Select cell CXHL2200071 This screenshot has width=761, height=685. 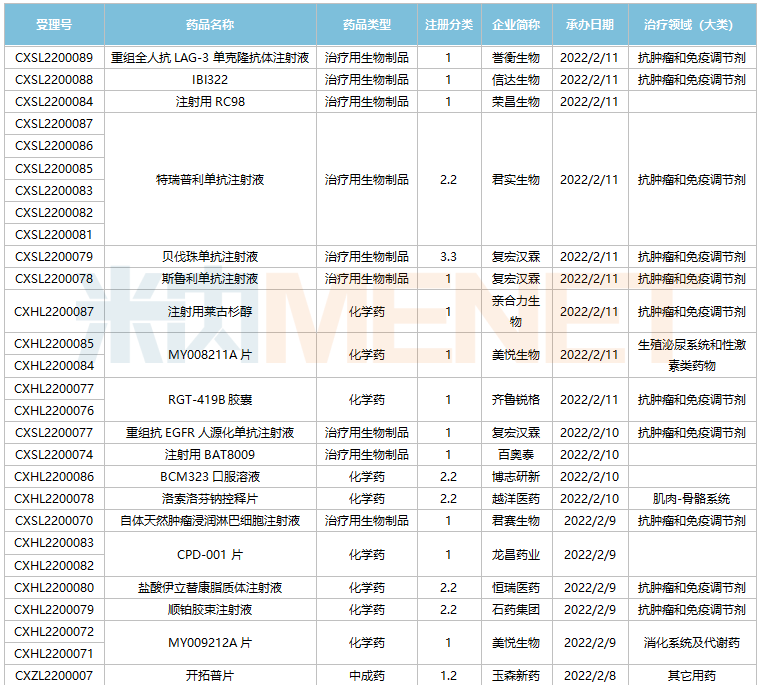[54, 654]
